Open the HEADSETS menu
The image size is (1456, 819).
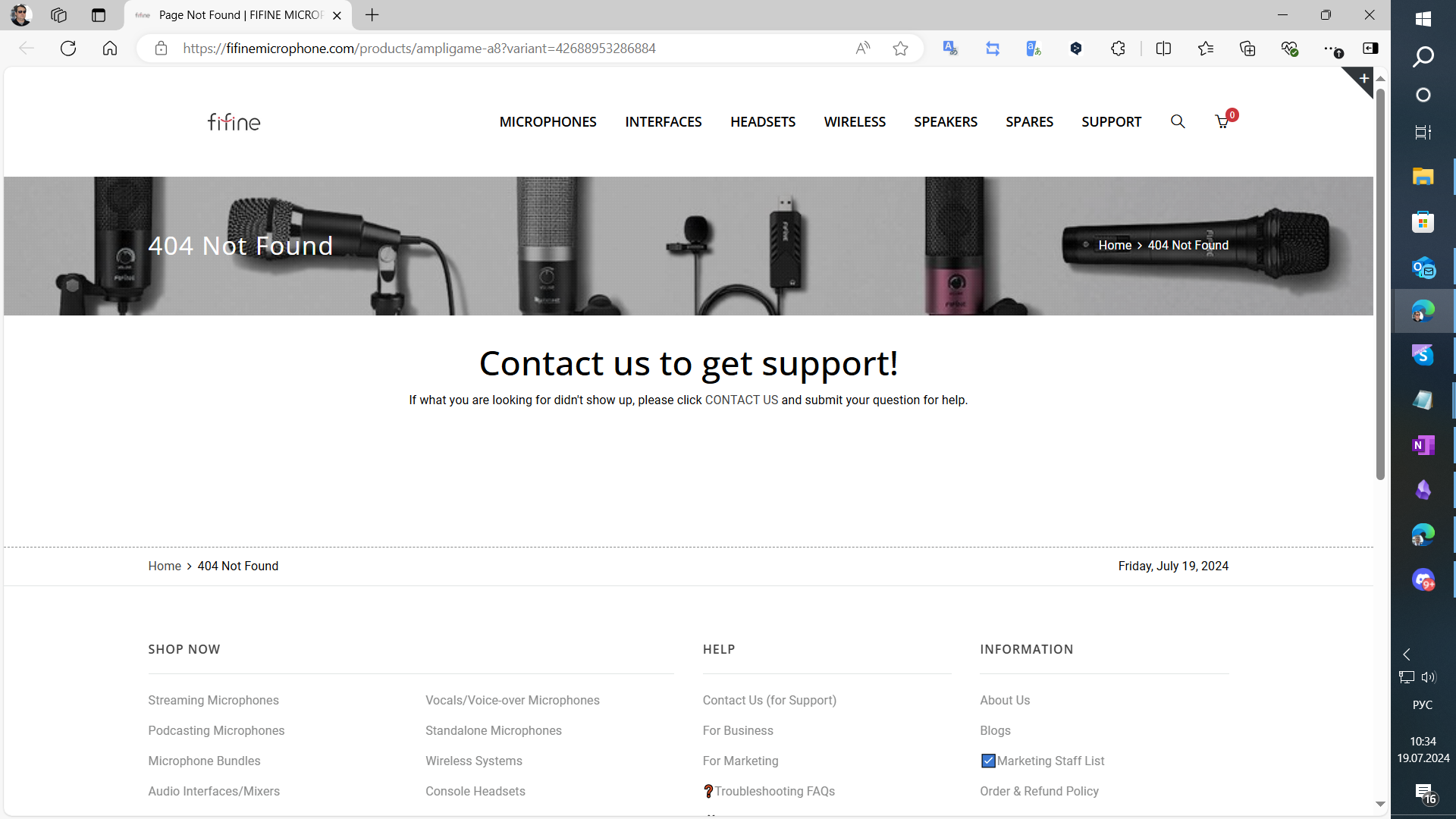coord(763,122)
